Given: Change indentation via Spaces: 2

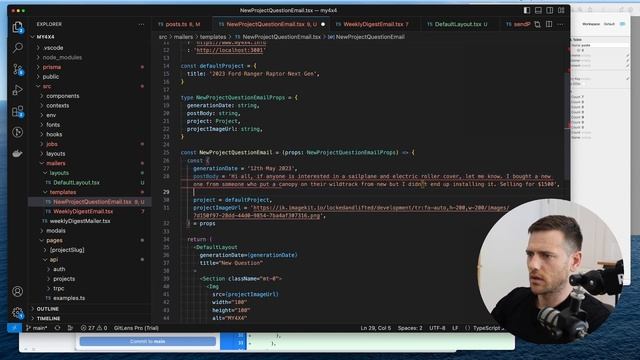Looking at the screenshot, I should pyautogui.click(x=410, y=328).
